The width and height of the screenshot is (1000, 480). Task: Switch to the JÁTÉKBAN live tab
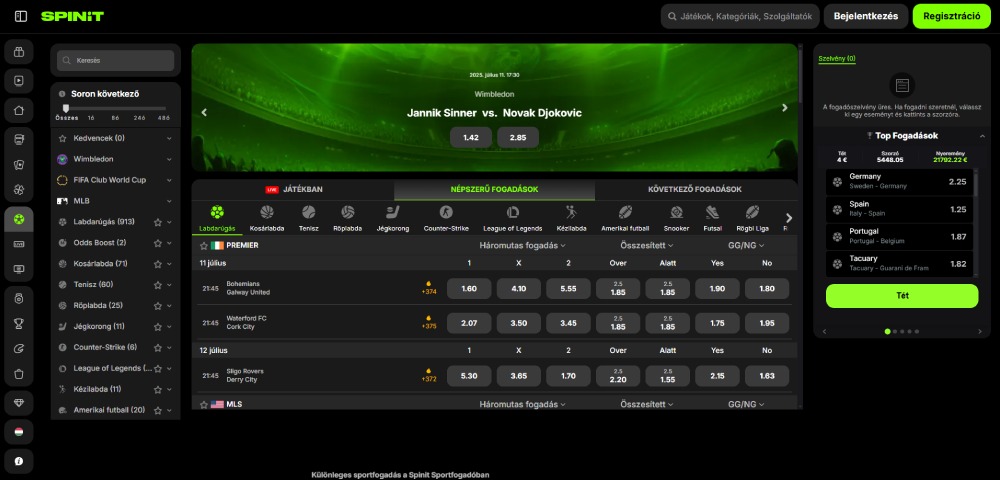(292, 189)
